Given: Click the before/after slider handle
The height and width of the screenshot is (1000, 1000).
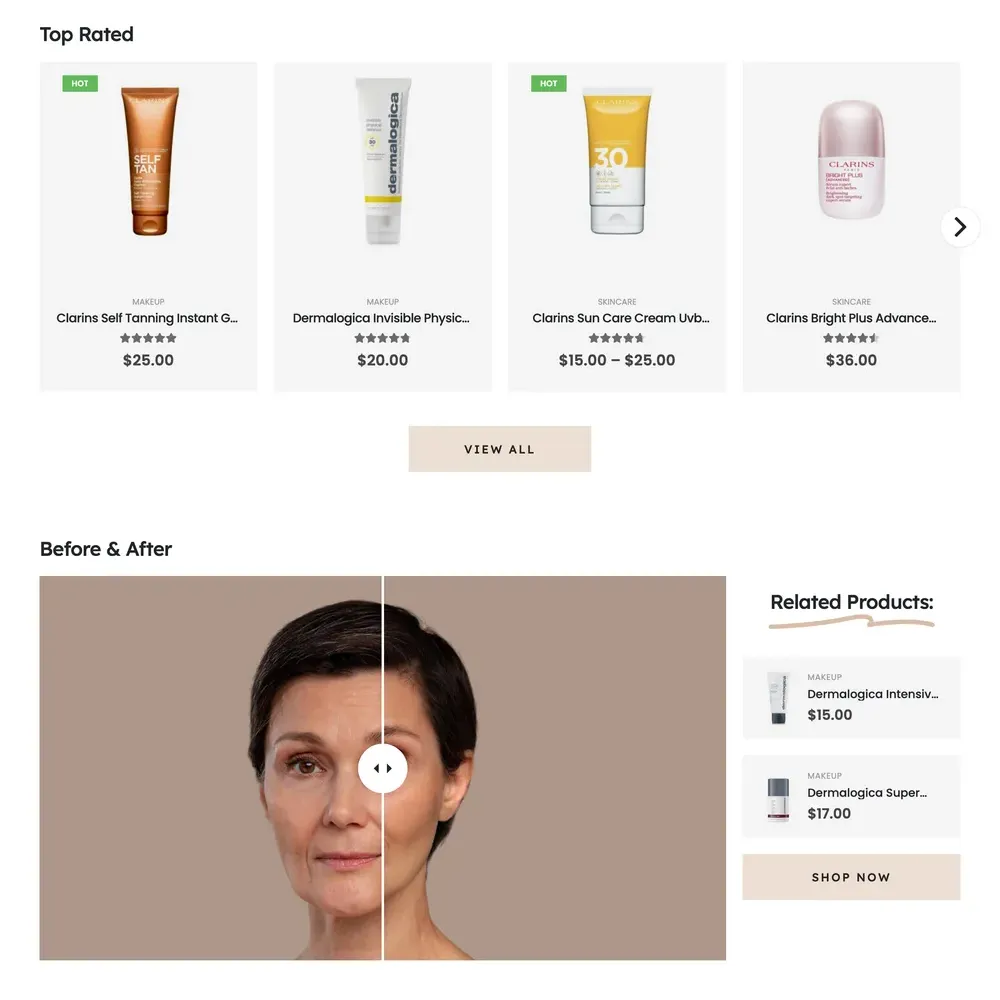Looking at the screenshot, I should click(383, 768).
